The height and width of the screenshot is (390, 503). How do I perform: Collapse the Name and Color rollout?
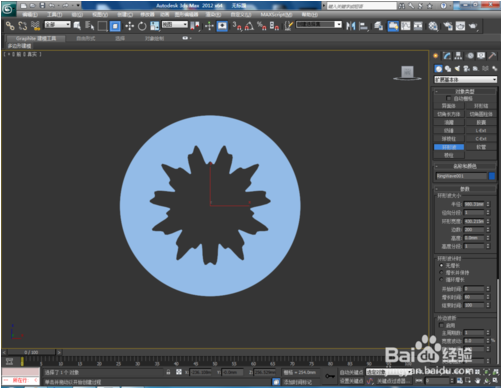465,166
